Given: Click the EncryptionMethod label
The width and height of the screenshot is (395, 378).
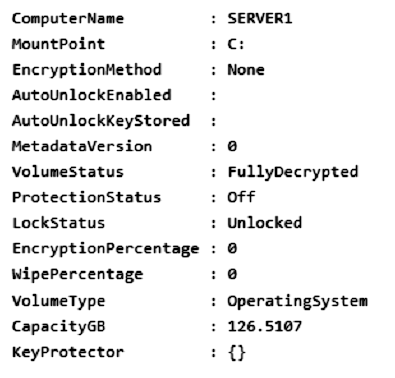Looking at the screenshot, I should tap(87, 70).
